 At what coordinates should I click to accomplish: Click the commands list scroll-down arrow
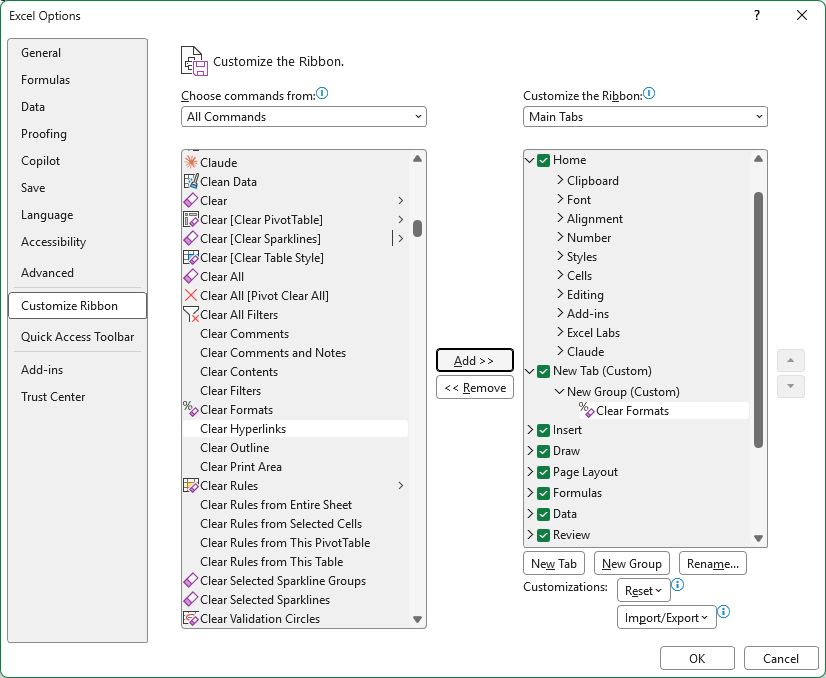tap(417, 619)
